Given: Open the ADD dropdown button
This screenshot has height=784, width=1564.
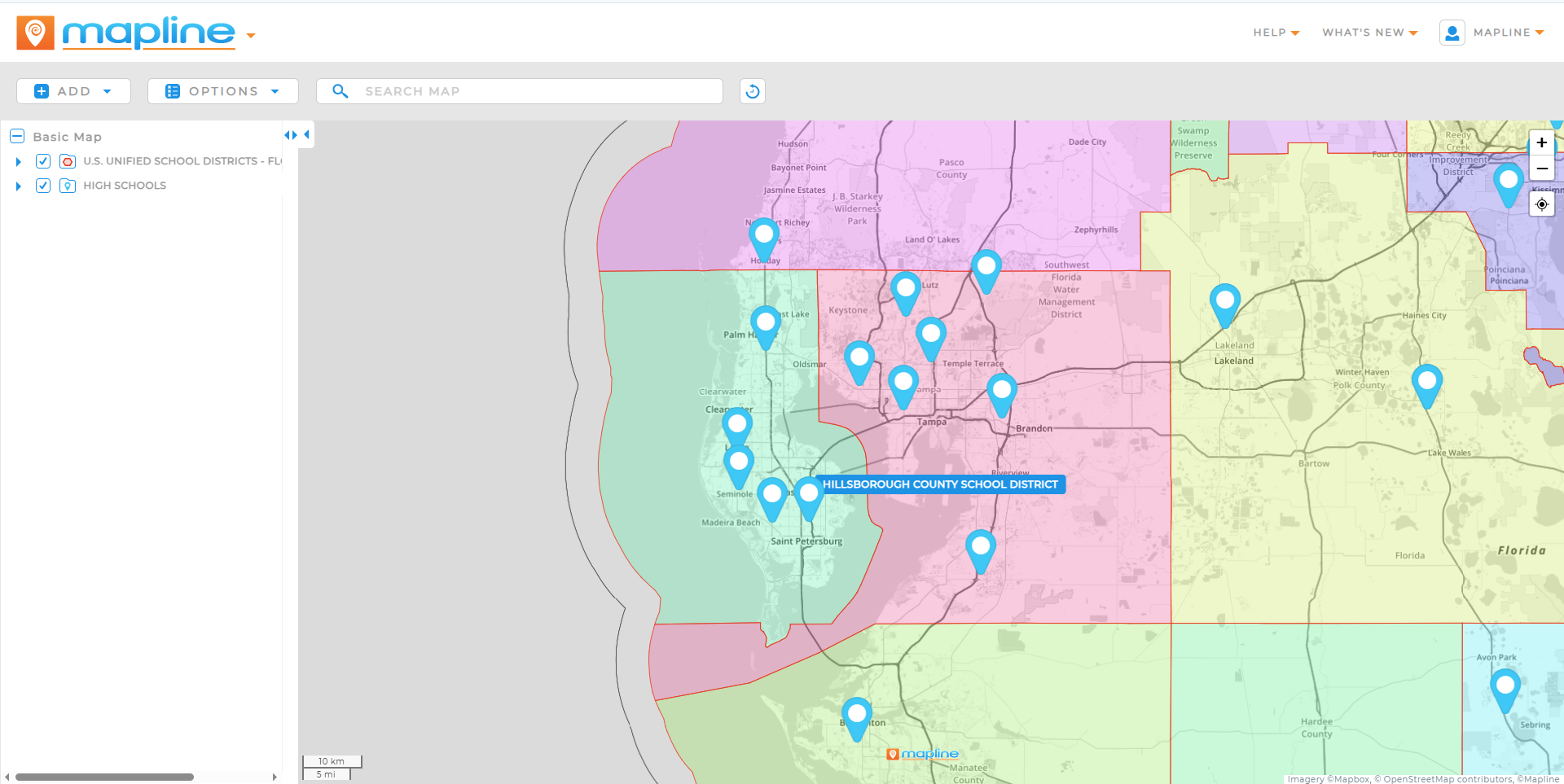Looking at the screenshot, I should coord(73,91).
